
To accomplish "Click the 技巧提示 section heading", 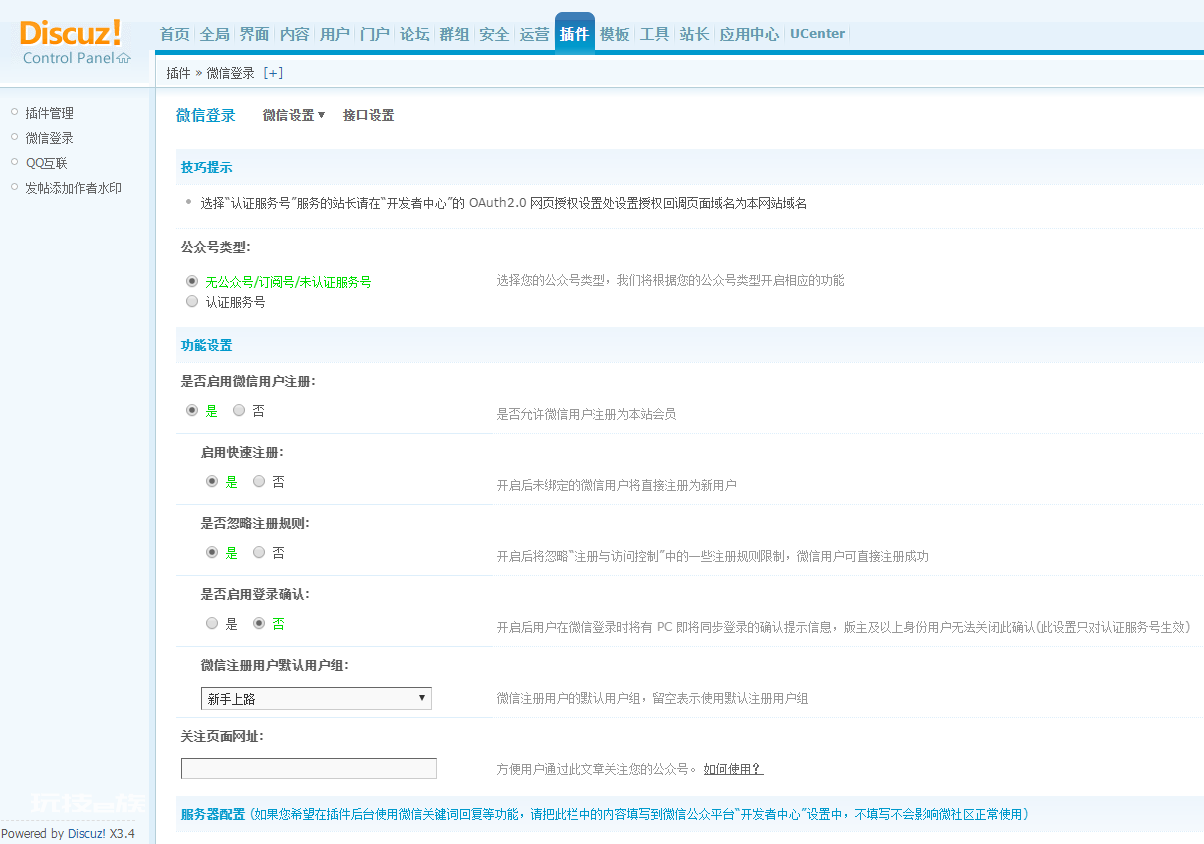I will click(x=206, y=167).
